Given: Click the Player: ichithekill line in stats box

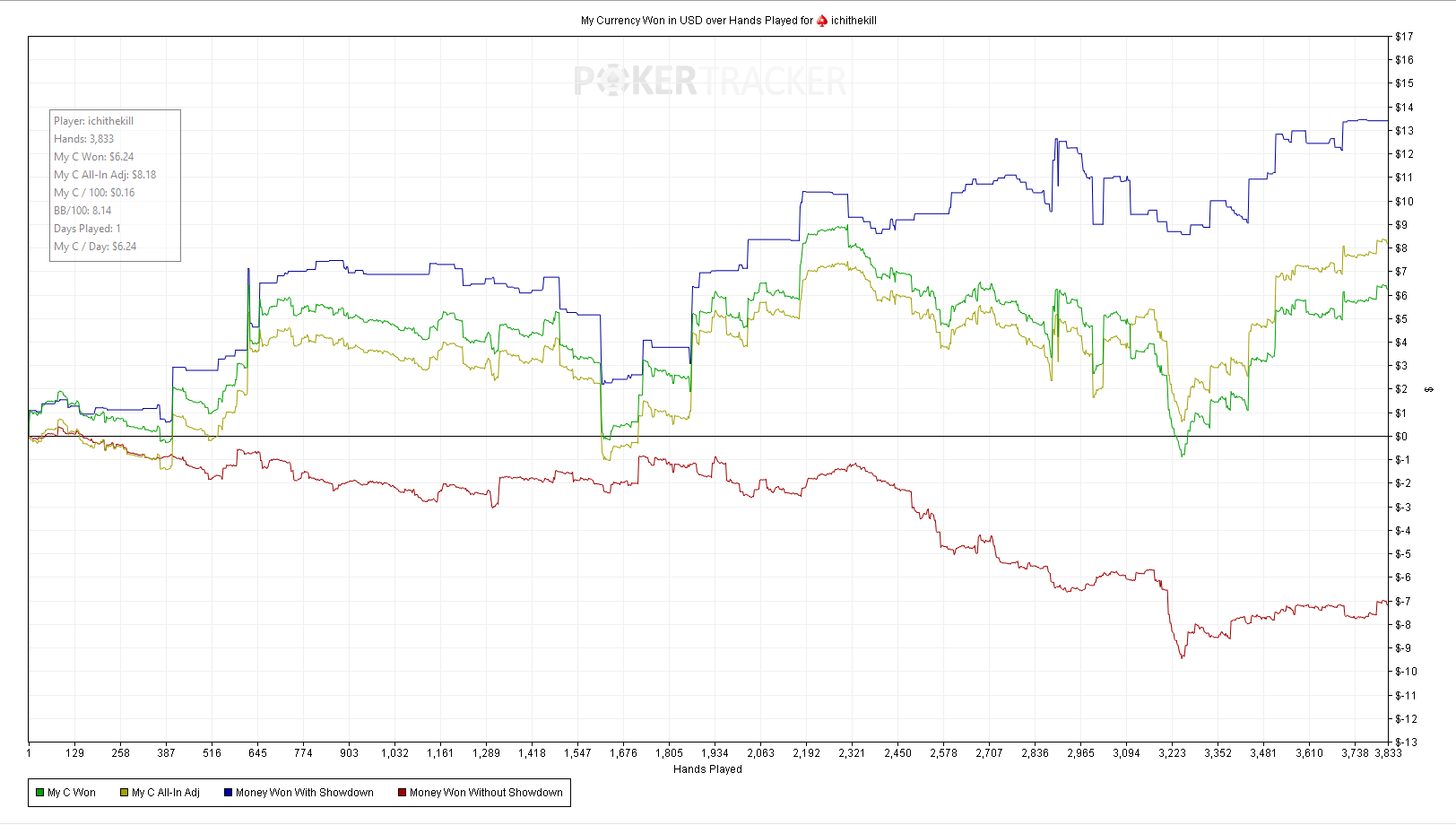Looking at the screenshot, I should (93, 121).
